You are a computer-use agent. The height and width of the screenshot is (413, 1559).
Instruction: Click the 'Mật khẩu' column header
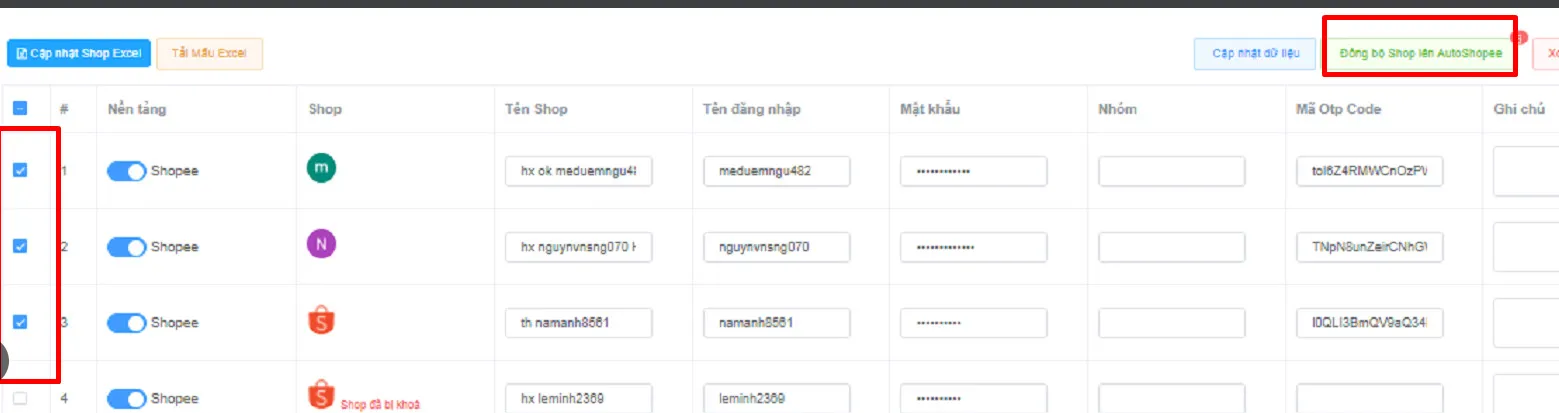click(x=930, y=109)
